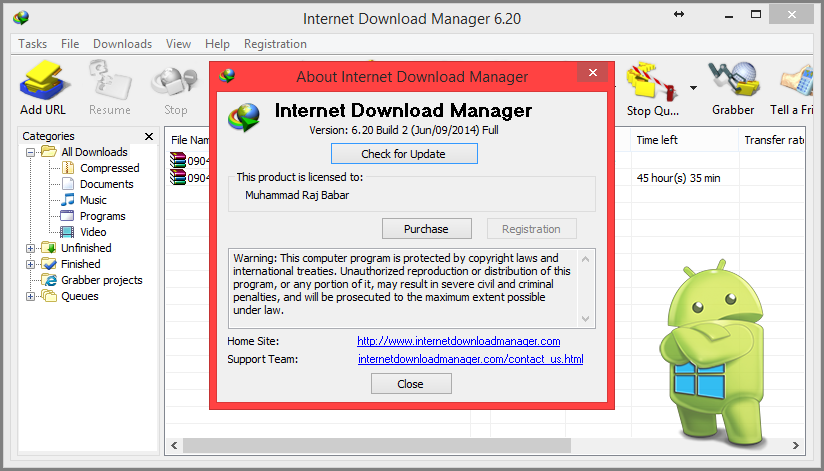Click Check for Update button
Viewport: 824px width, 471px height.
(404, 154)
